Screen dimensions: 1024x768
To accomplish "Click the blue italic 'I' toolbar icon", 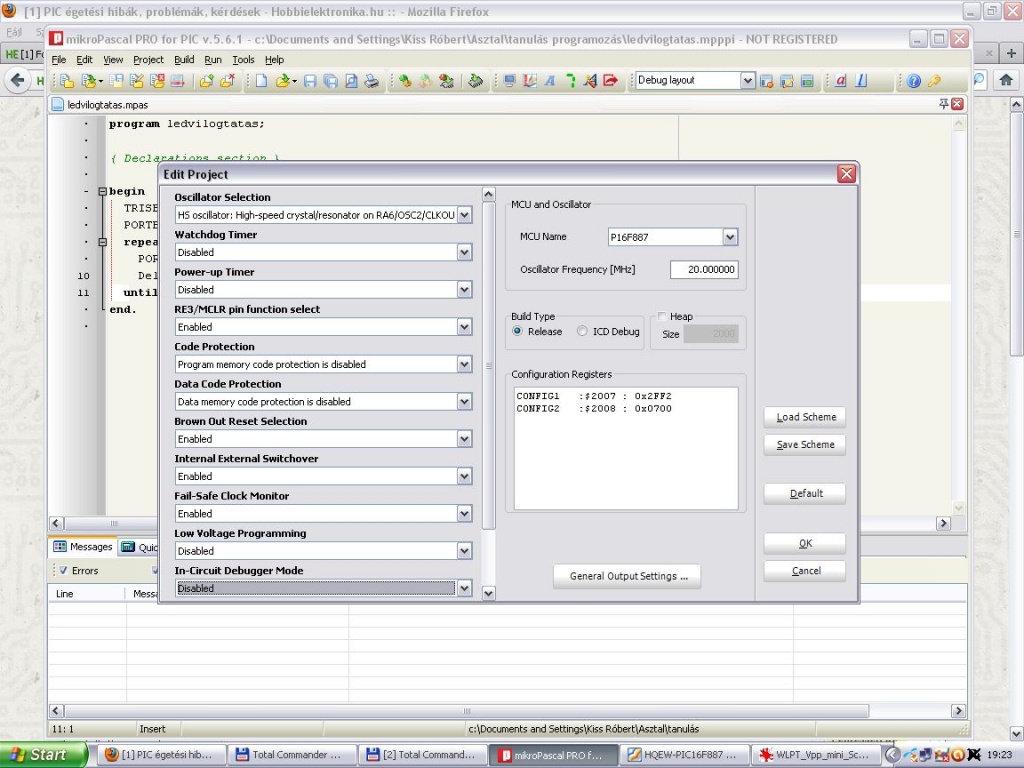I will click(861, 81).
